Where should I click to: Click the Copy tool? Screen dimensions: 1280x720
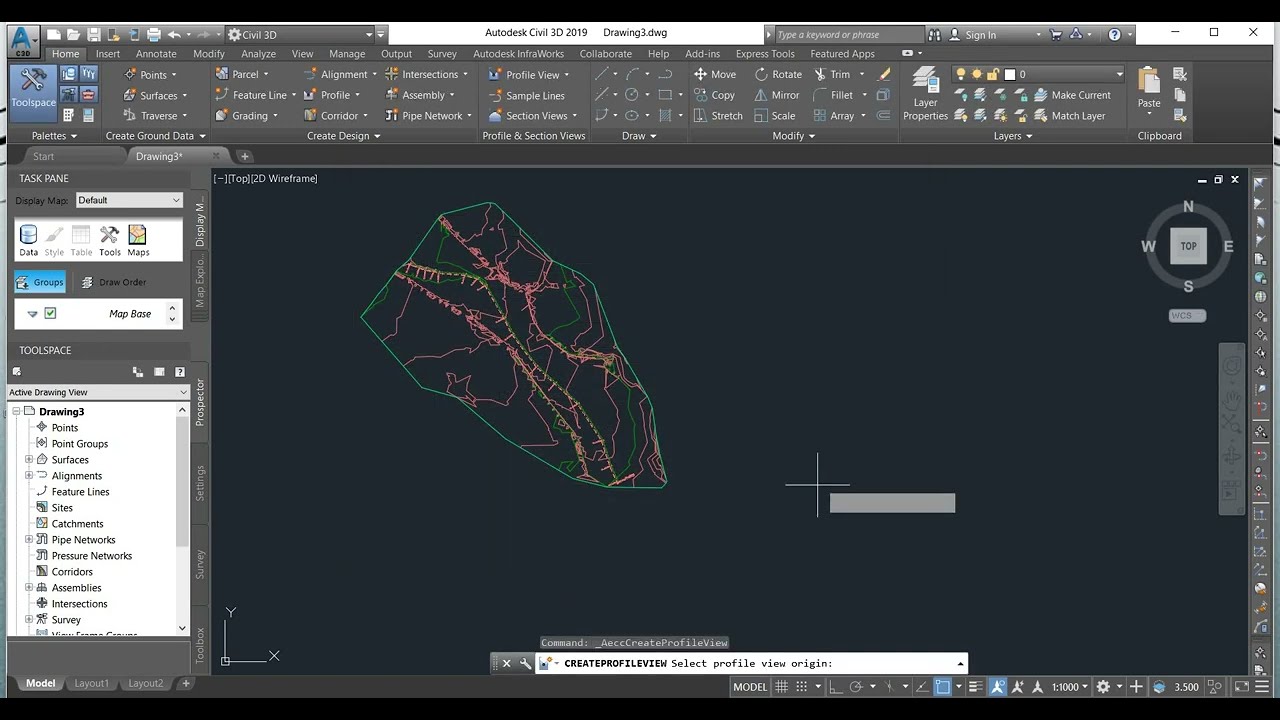pos(714,95)
